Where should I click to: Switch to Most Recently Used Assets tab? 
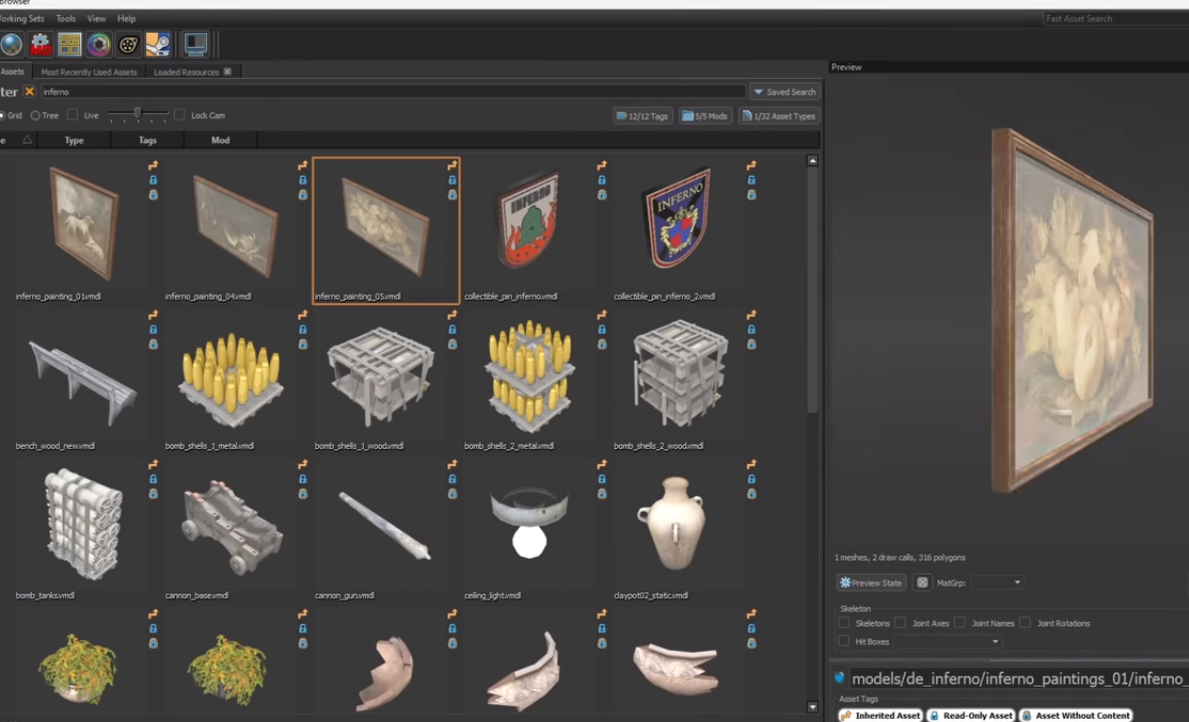89,72
